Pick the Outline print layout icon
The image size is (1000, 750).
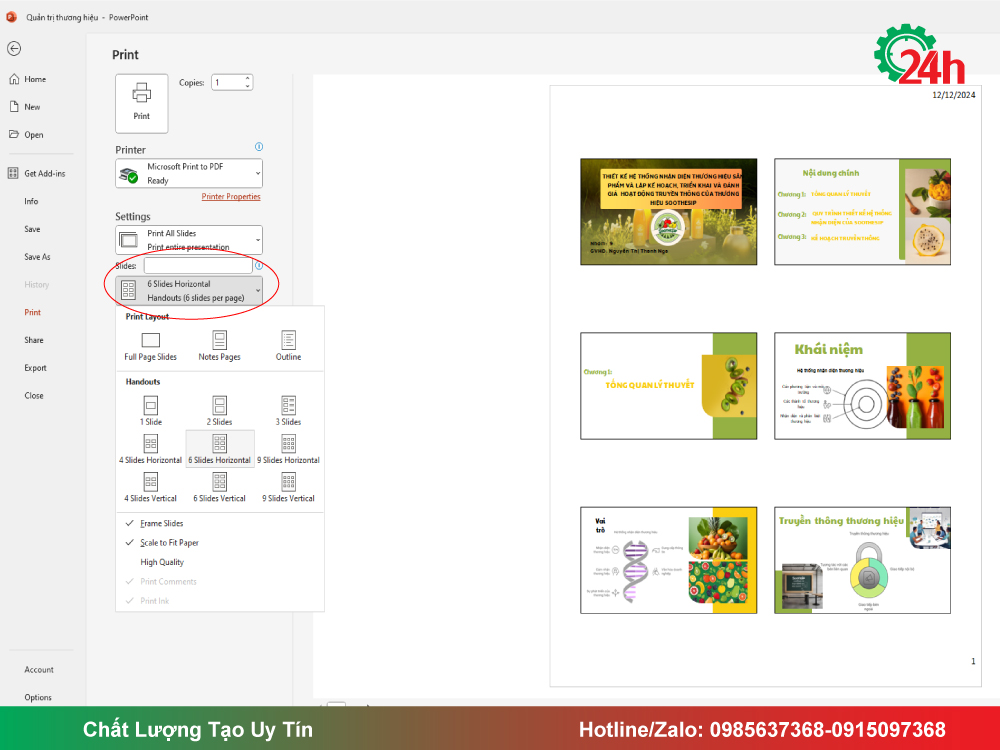(288, 340)
